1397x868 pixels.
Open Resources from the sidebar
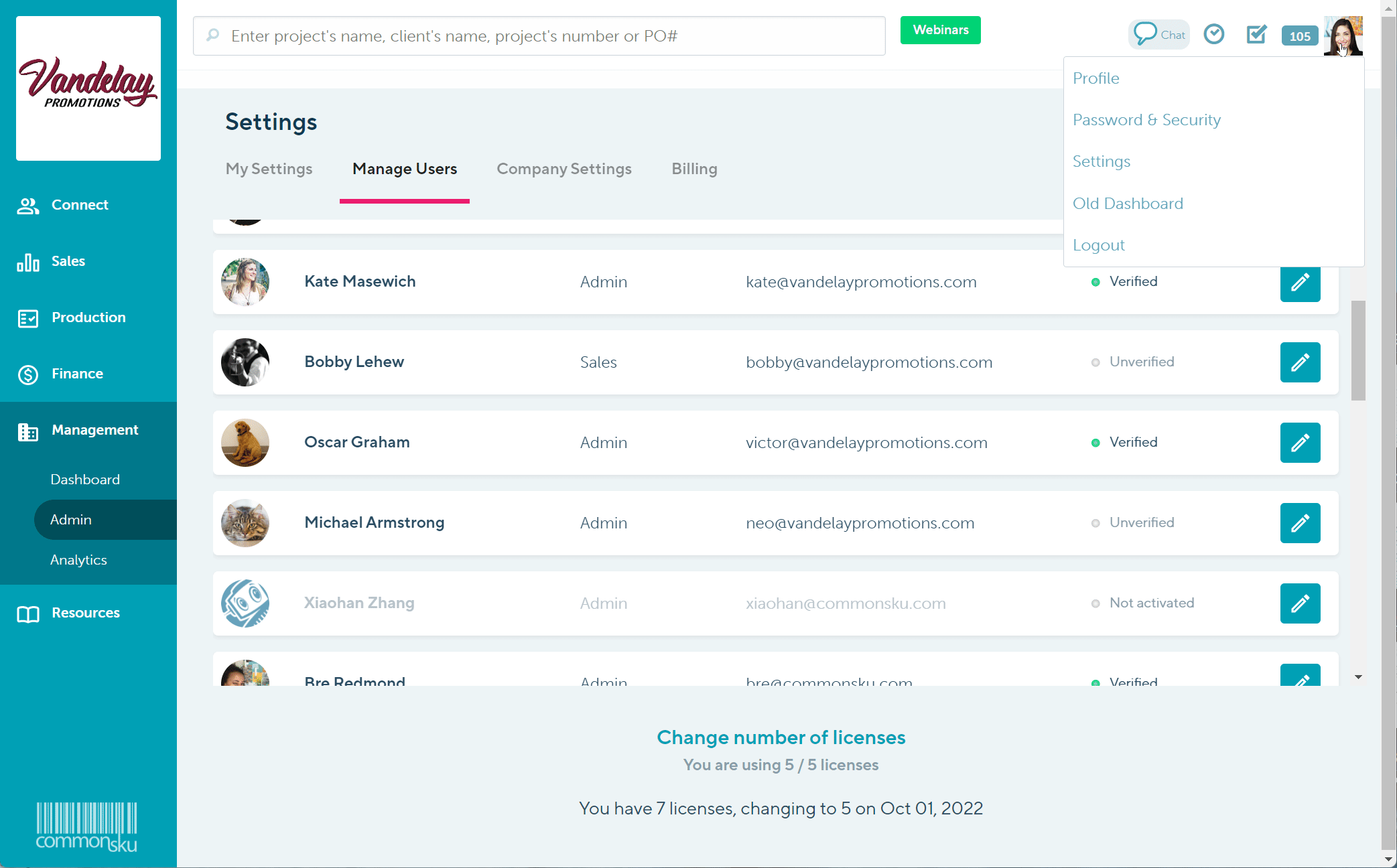tap(28, 613)
